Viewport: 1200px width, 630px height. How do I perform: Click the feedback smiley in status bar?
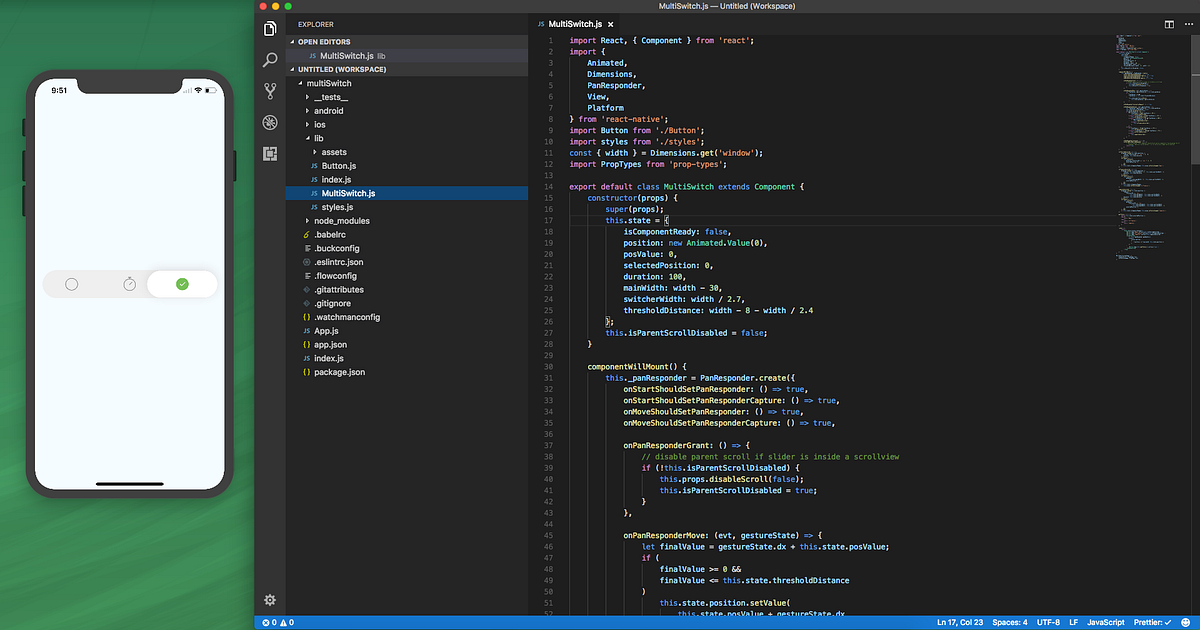pos(1186,621)
